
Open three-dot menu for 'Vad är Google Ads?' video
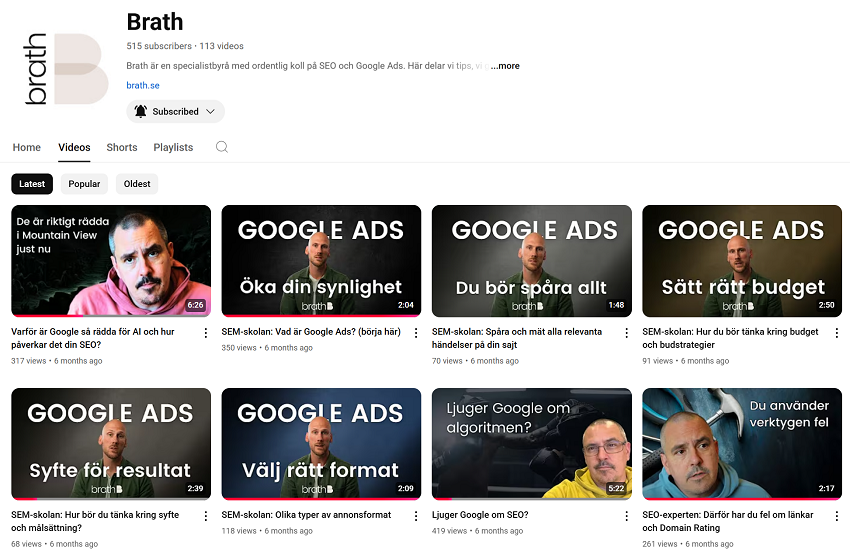(416, 333)
